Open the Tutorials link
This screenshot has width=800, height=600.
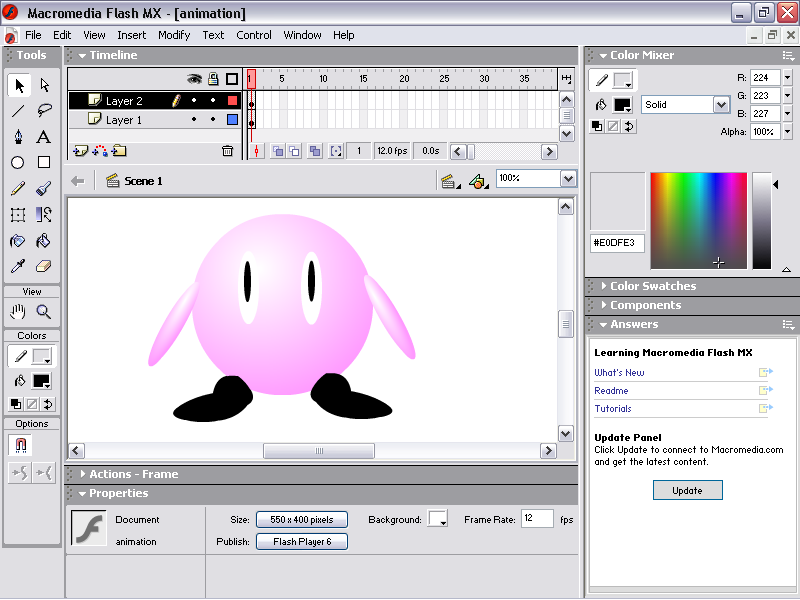[x=613, y=409]
